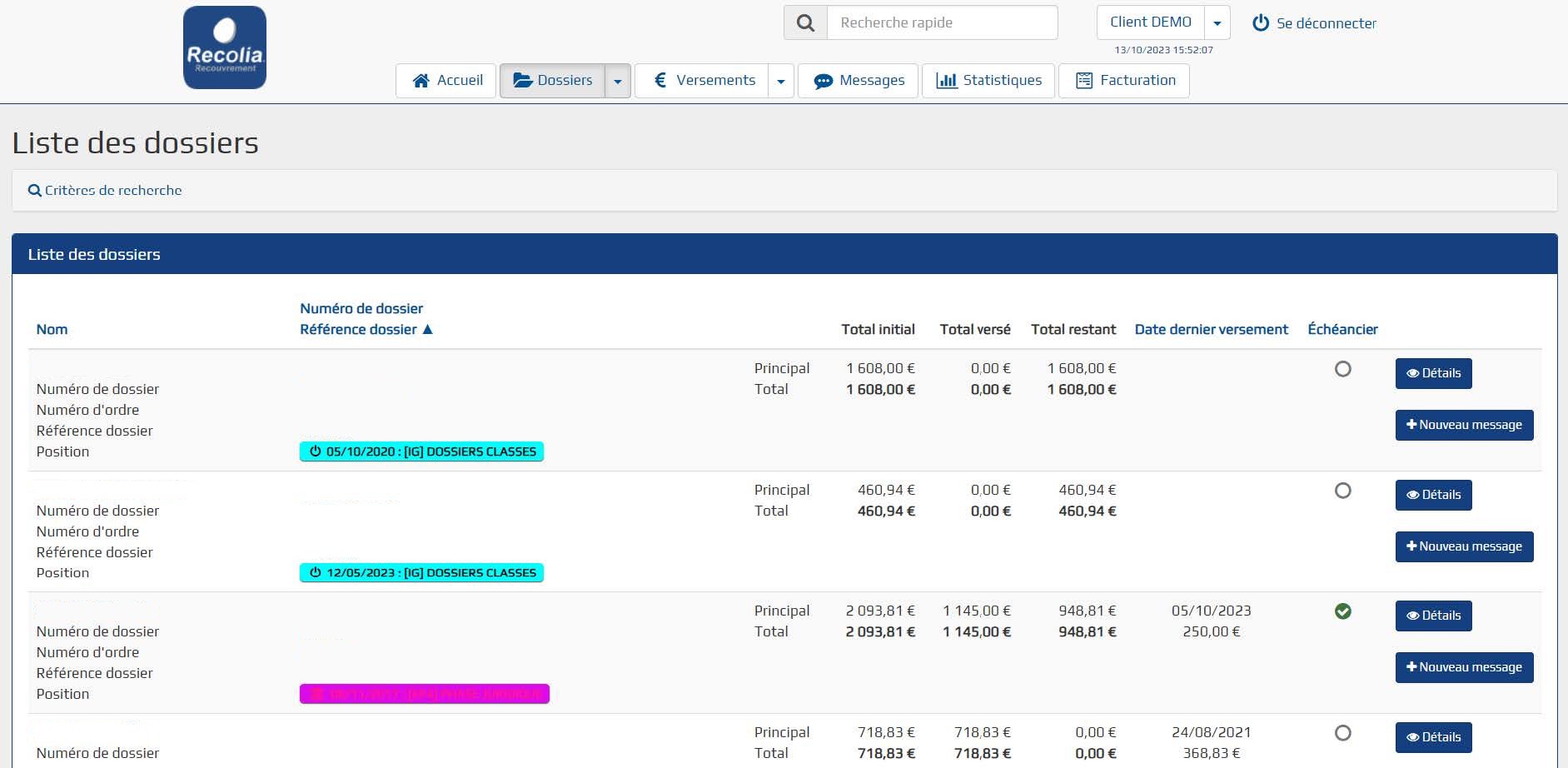Open the Facturation tab
The height and width of the screenshot is (768, 1568).
[x=1124, y=81]
